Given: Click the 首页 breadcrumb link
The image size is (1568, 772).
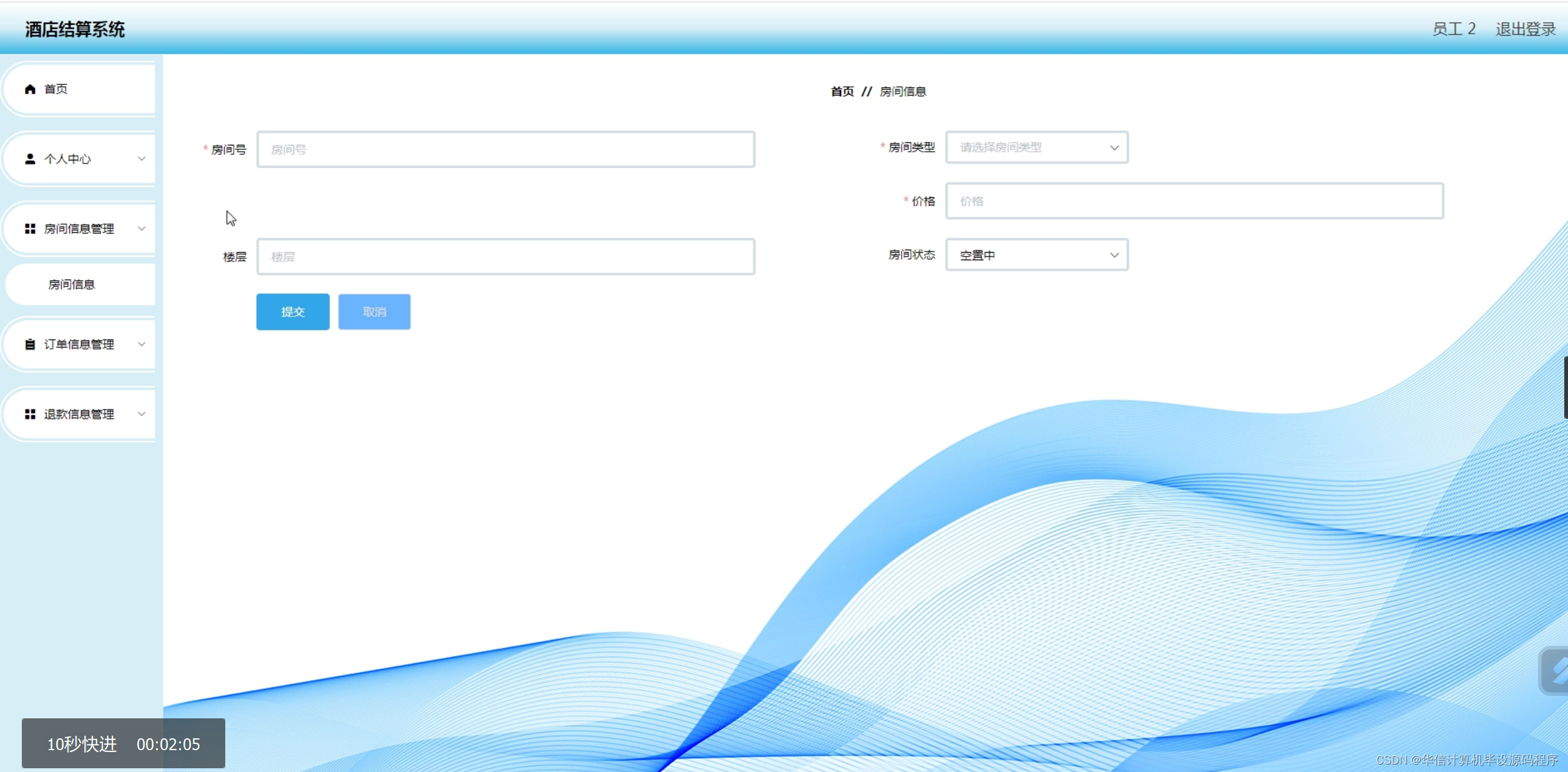Looking at the screenshot, I should click(x=842, y=92).
